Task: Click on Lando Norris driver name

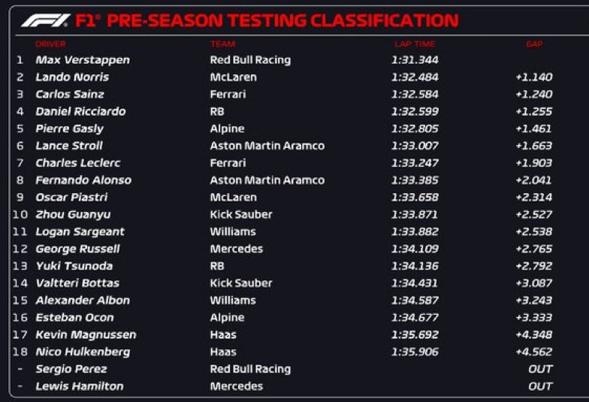Action: click(x=72, y=77)
